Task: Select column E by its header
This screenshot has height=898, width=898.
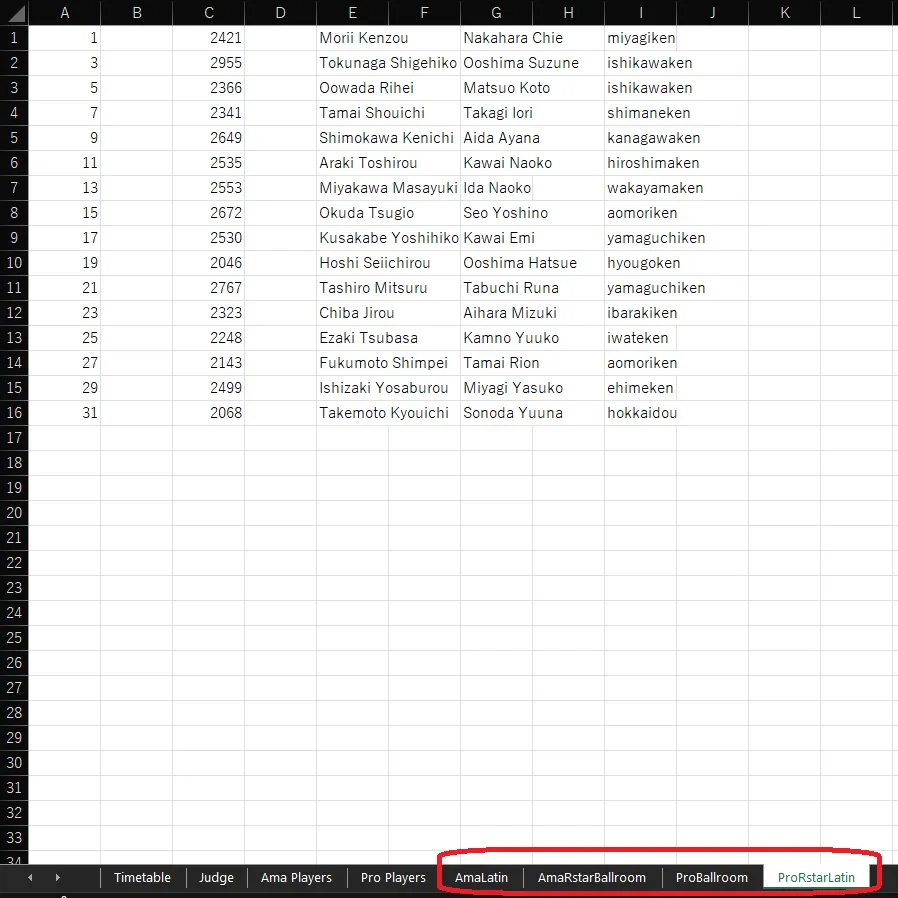Action: 352,13
